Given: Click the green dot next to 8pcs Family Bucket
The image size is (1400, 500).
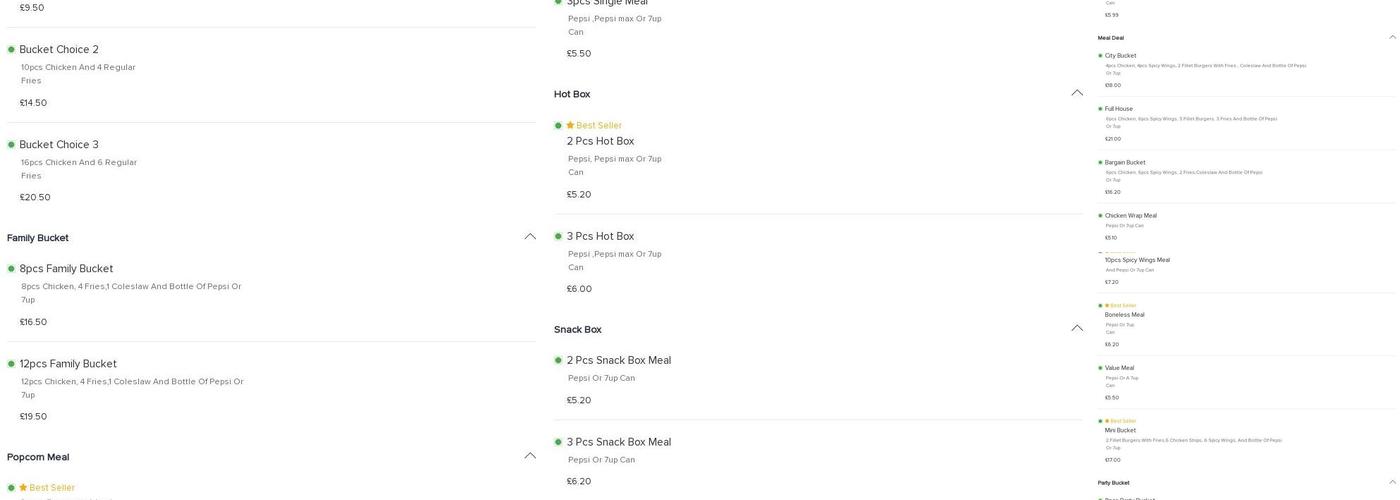Looking at the screenshot, I should 11,269.
